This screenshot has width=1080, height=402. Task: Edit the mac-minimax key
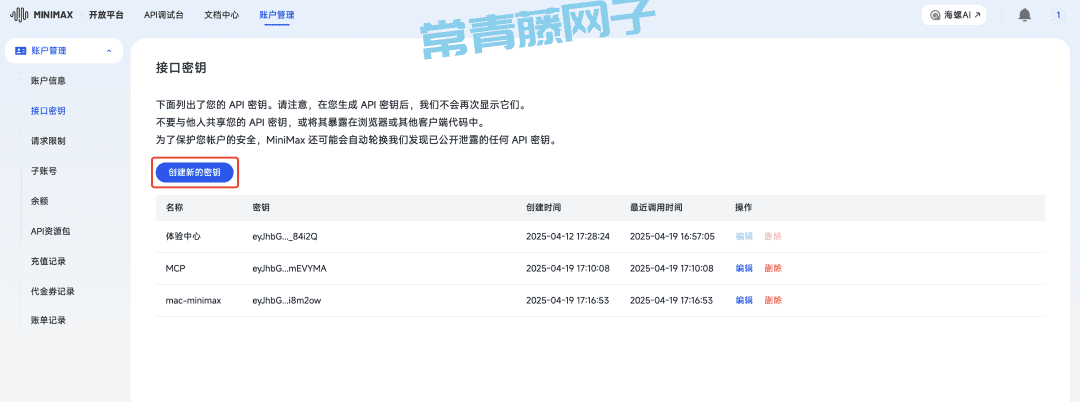(x=744, y=300)
